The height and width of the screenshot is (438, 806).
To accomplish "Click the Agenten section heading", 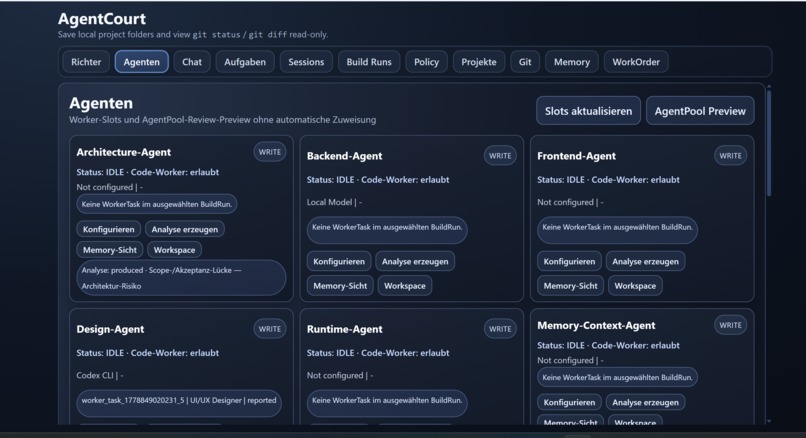I will coord(101,103).
